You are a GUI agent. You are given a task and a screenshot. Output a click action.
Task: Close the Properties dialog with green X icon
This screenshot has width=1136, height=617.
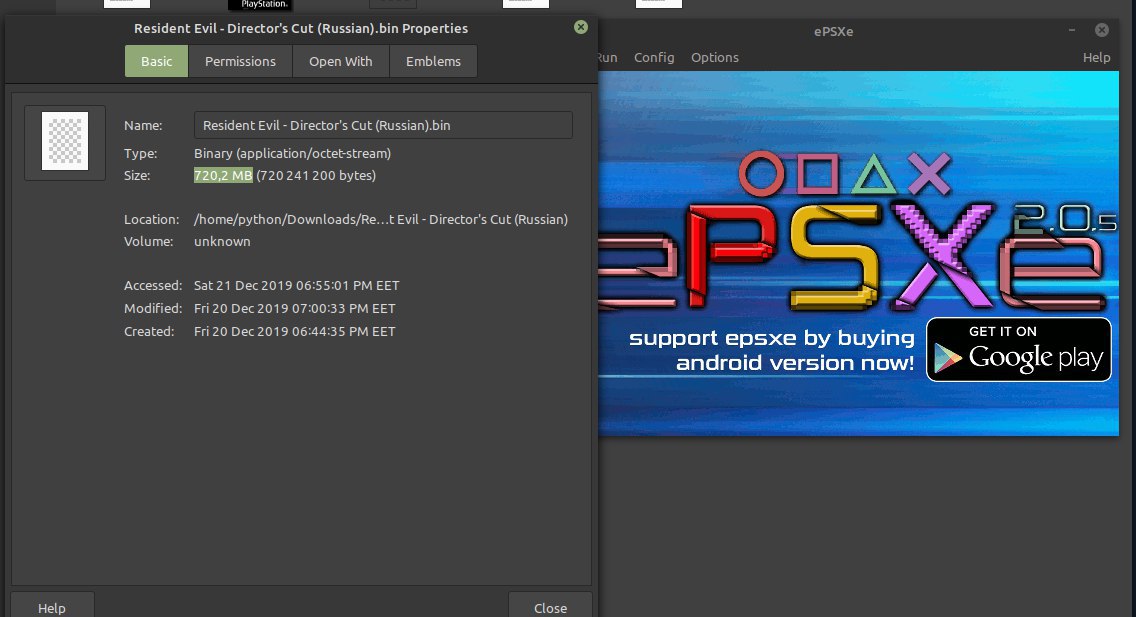point(581,28)
